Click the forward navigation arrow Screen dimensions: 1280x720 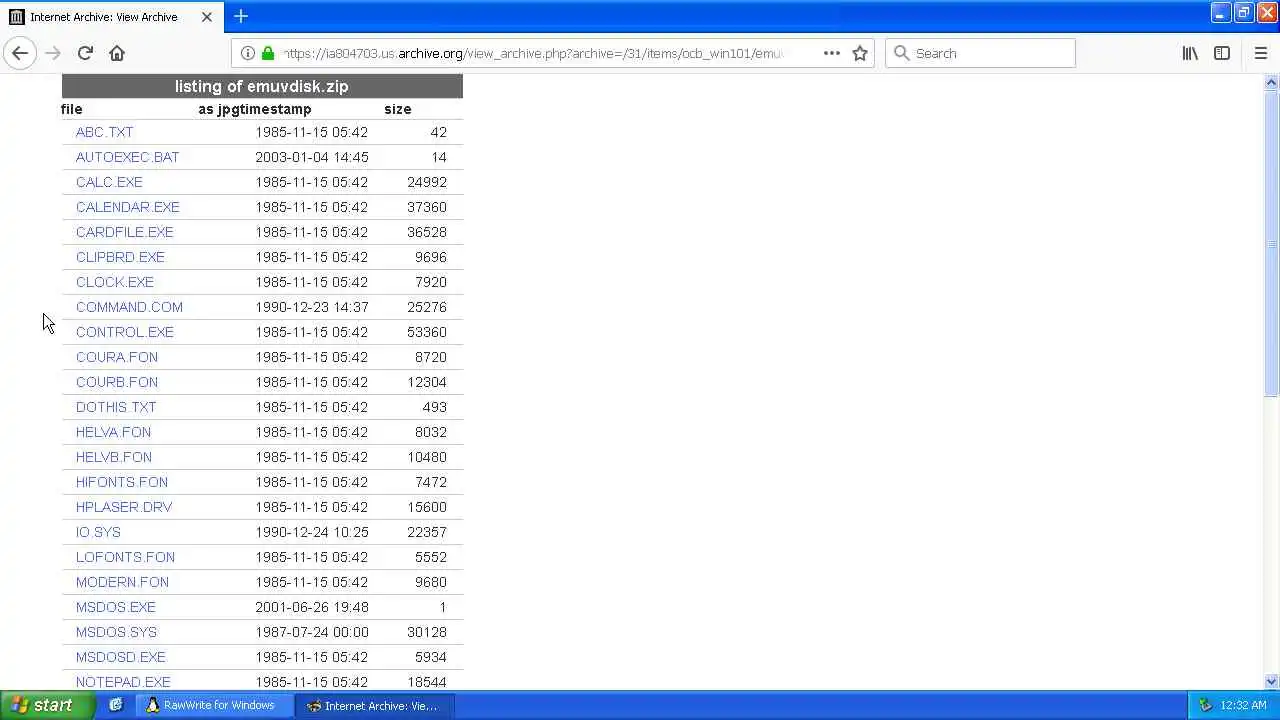tap(53, 53)
